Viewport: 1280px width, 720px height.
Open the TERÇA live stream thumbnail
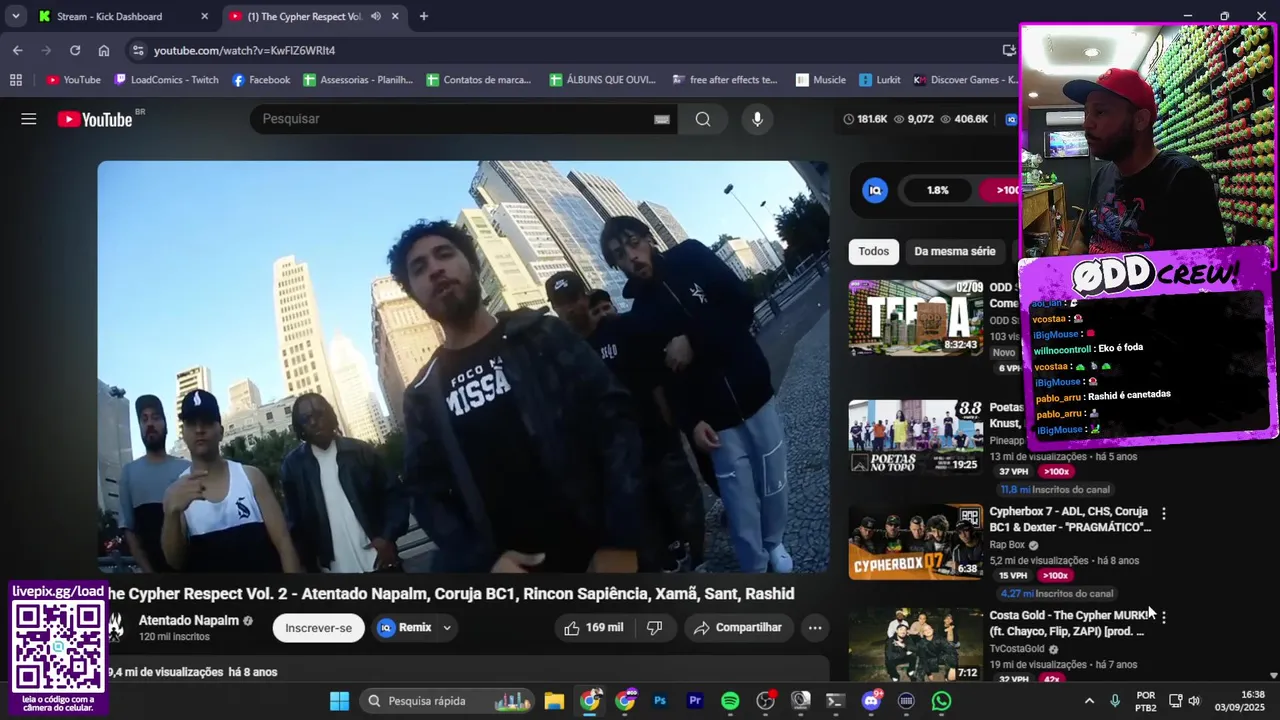coord(916,318)
